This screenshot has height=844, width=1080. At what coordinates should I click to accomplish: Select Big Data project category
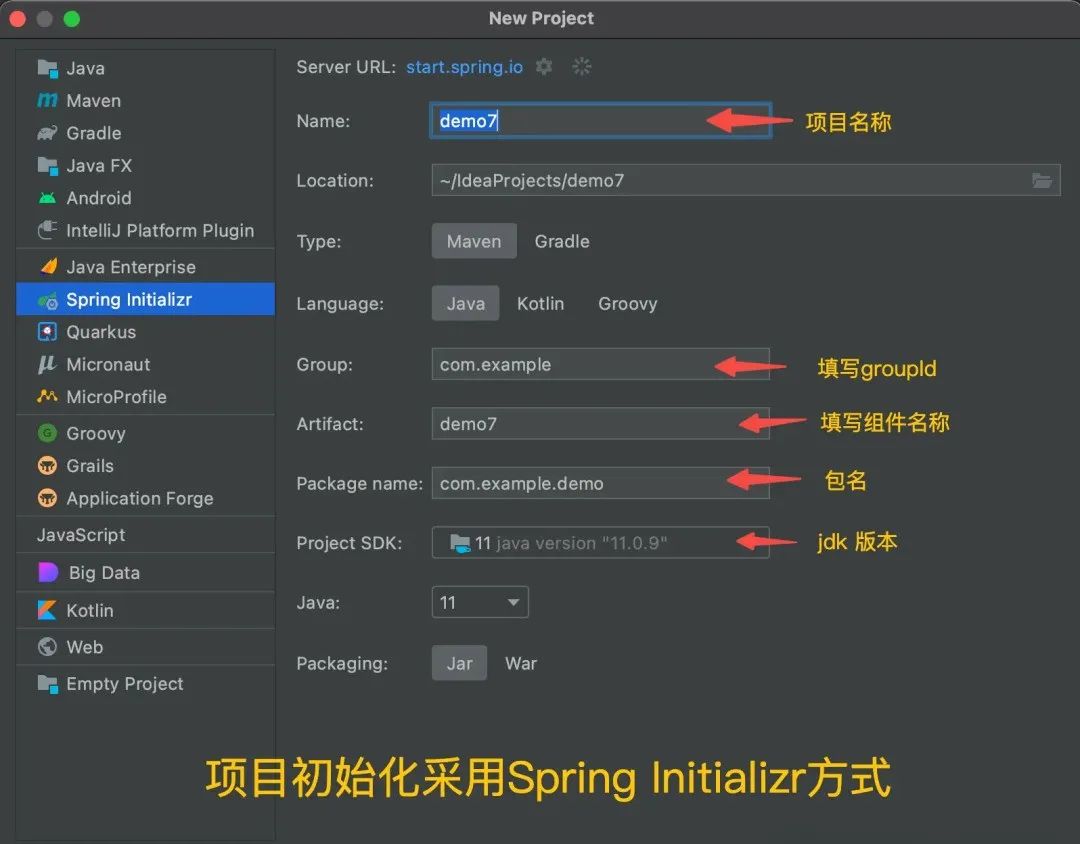point(145,573)
